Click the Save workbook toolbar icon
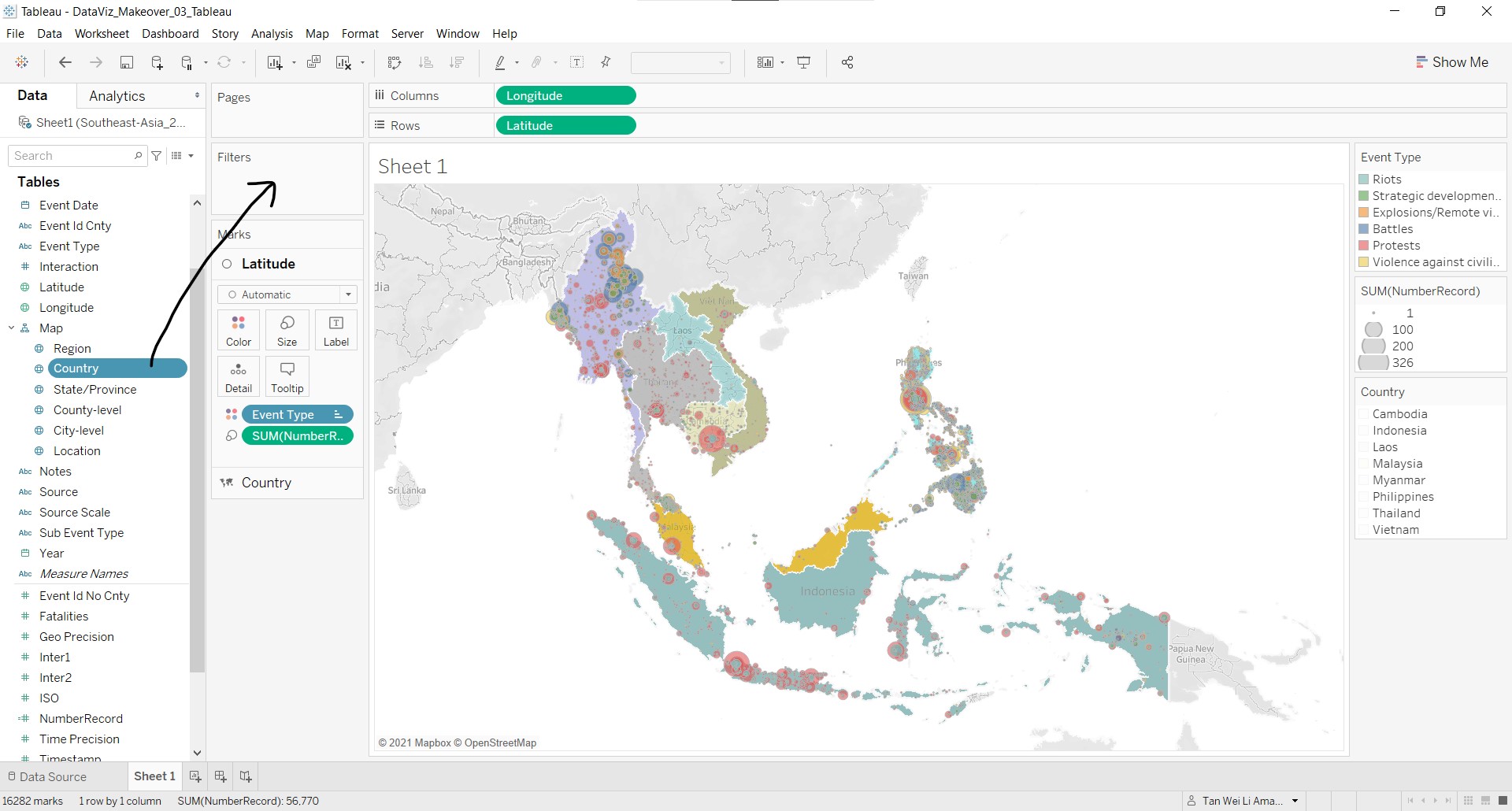Image resolution: width=1512 pixels, height=811 pixels. point(126,63)
